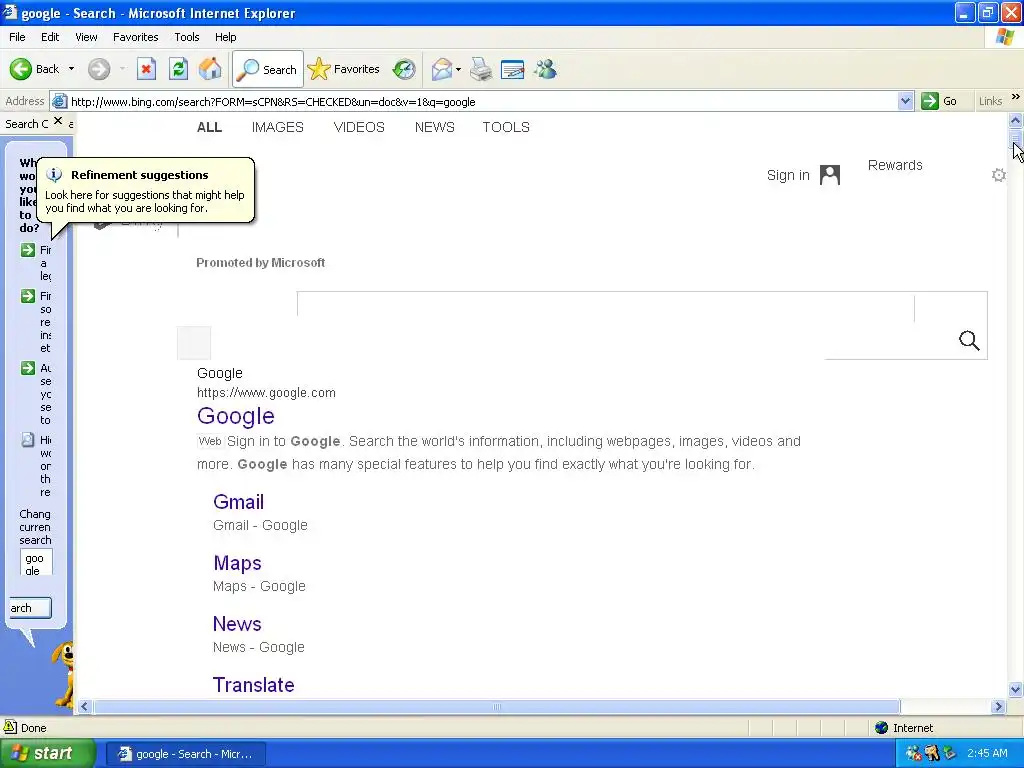
Task: Open the Gmail sublink
Action: click(238, 502)
